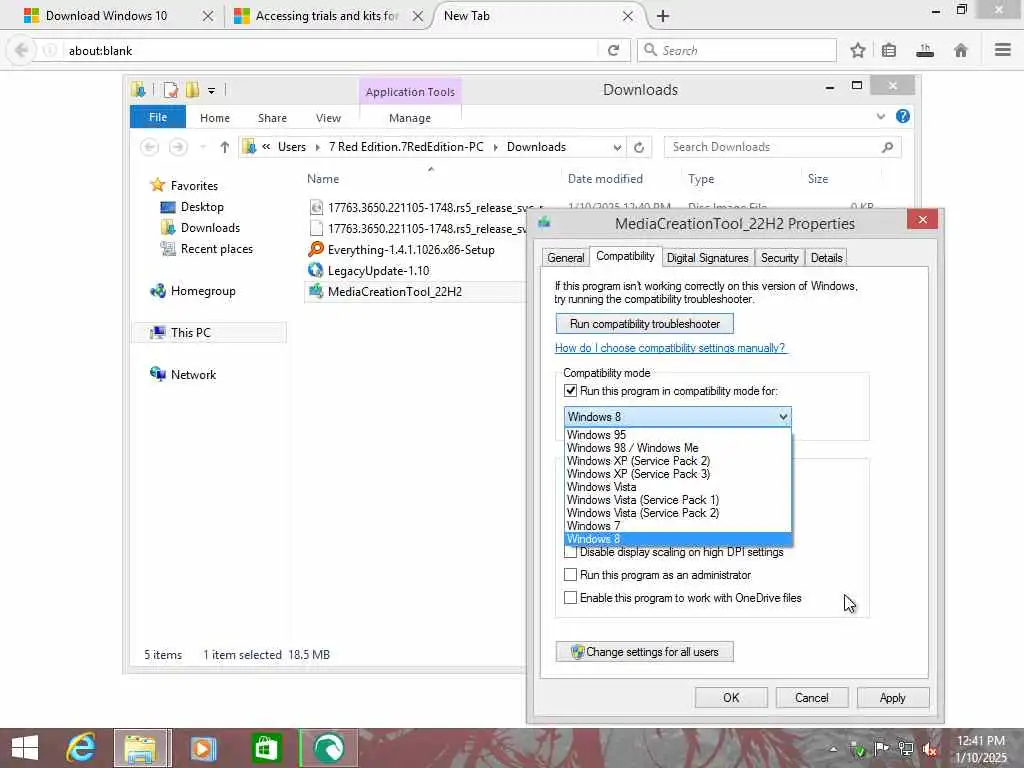Choose Windows 98 / Windows Me option
This screenshot has height=768, width=1024.
[x=677, y=448]
